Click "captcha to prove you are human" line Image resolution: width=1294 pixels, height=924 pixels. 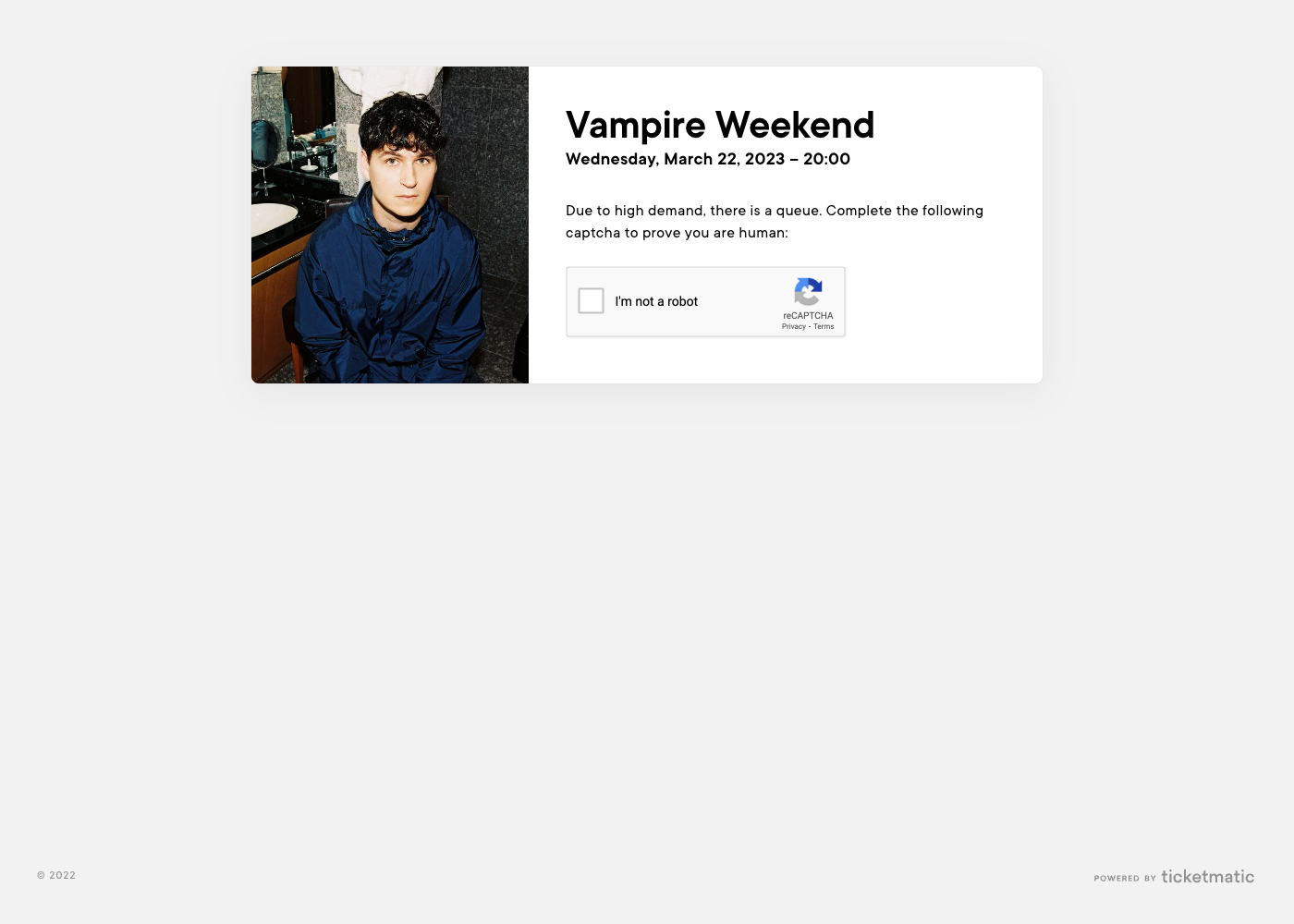coord(677,233)
